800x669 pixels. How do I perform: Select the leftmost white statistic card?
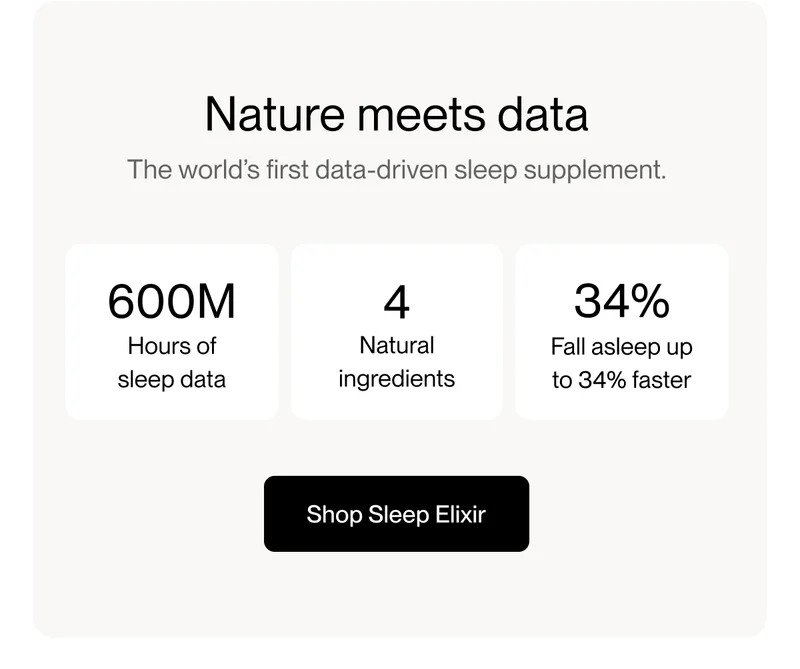click(x=171, y=330)
